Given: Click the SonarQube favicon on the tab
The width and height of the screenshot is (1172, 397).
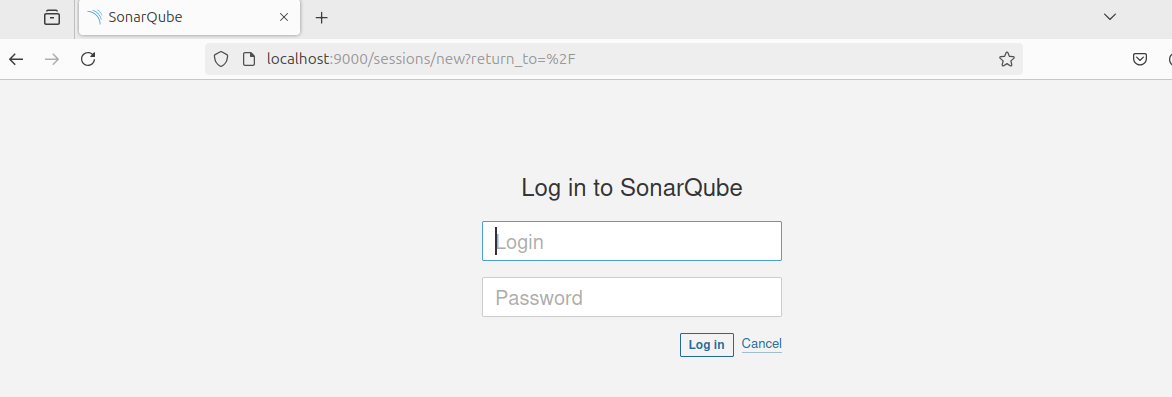Looking at the screenshot, I should 94,17.
